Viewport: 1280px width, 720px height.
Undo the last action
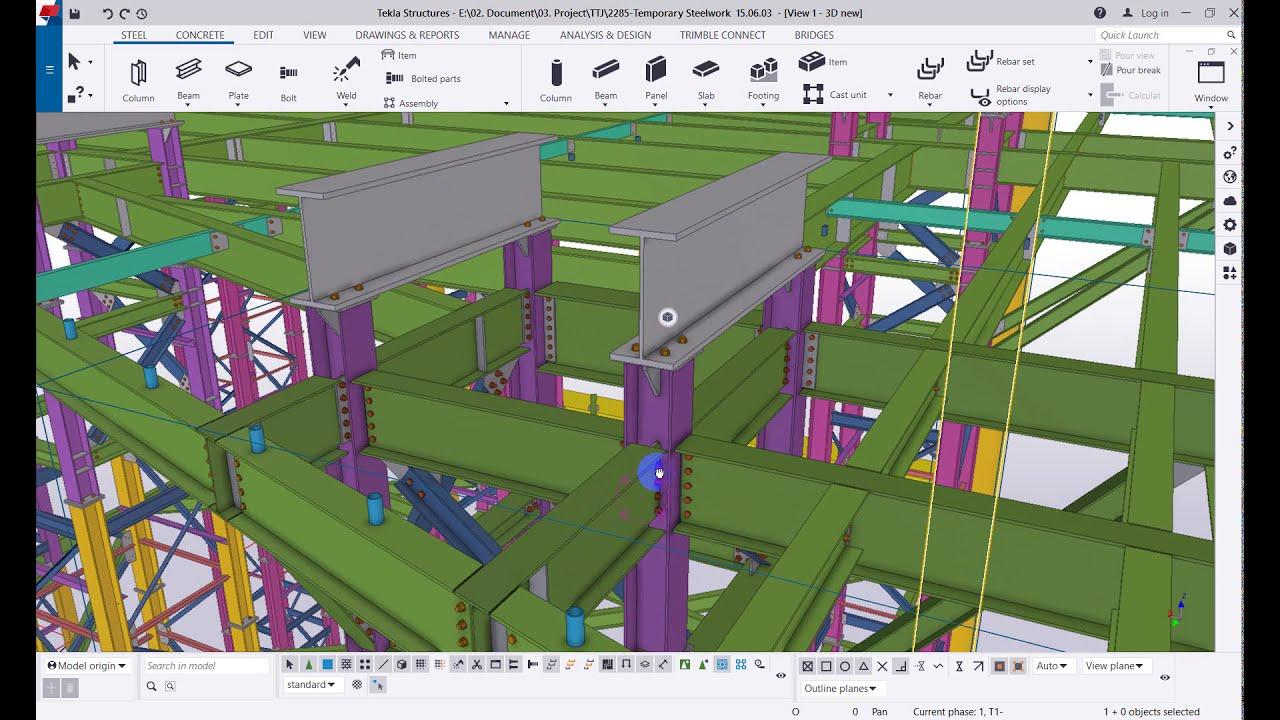coord(107,13)
